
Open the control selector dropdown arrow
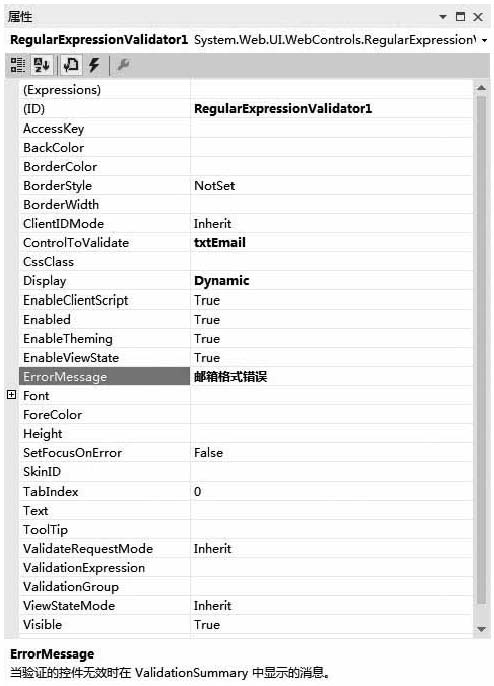pos(484,40)
